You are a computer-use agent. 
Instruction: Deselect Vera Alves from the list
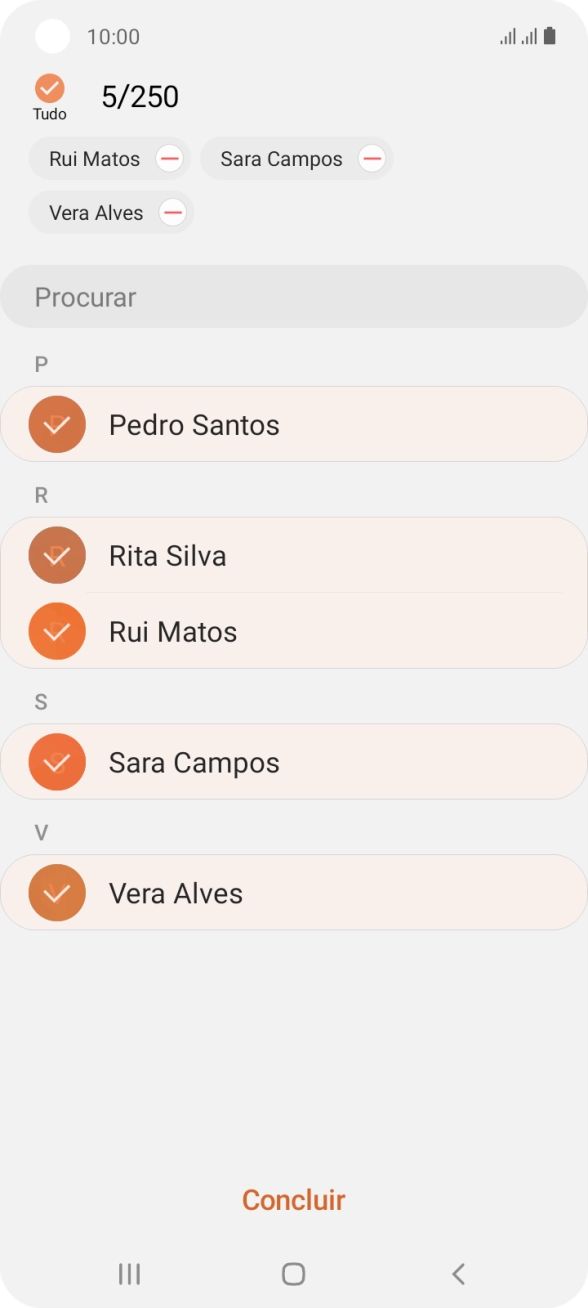[57, 893]
